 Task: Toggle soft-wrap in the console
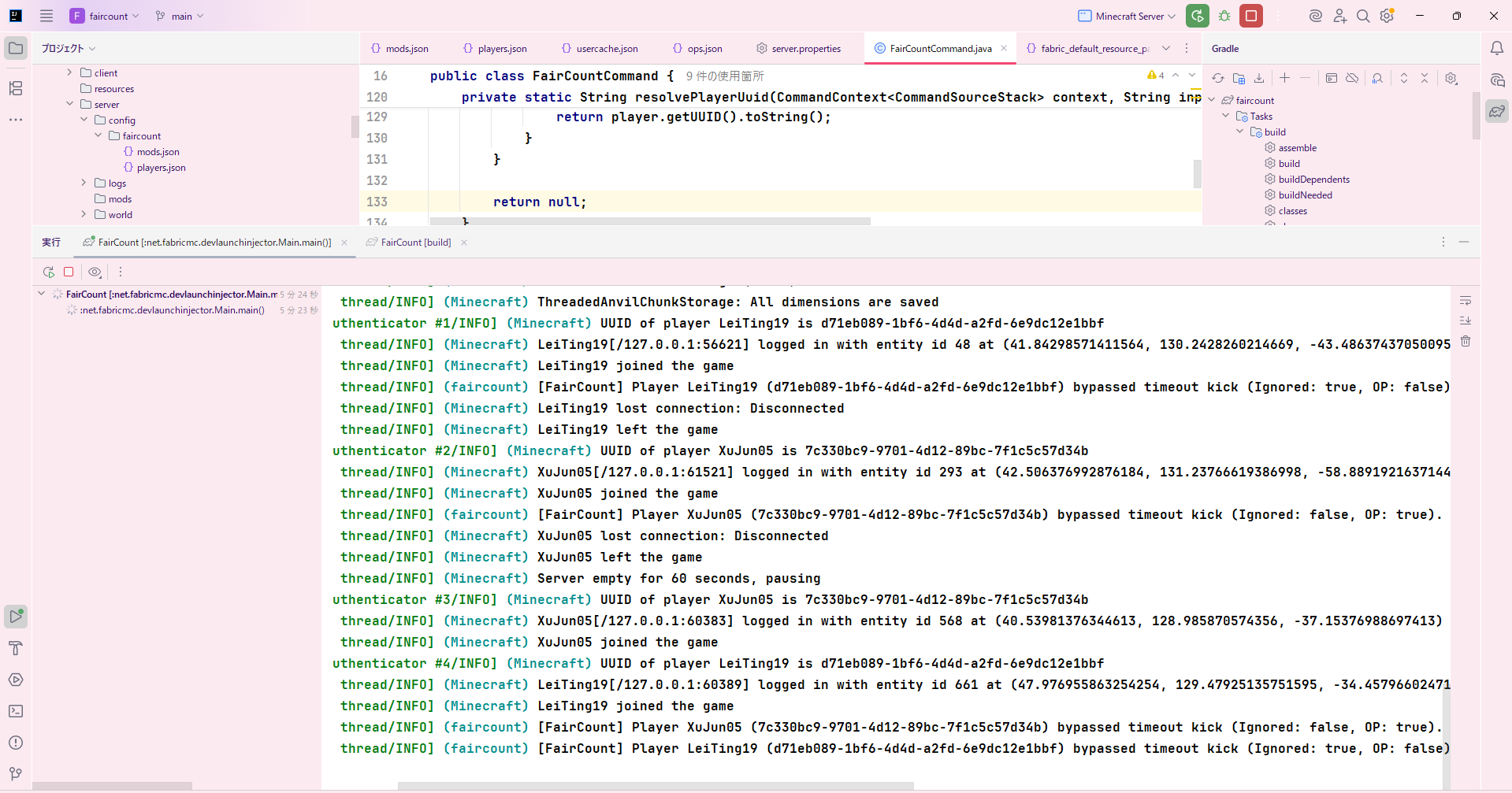pos(1466,301)
